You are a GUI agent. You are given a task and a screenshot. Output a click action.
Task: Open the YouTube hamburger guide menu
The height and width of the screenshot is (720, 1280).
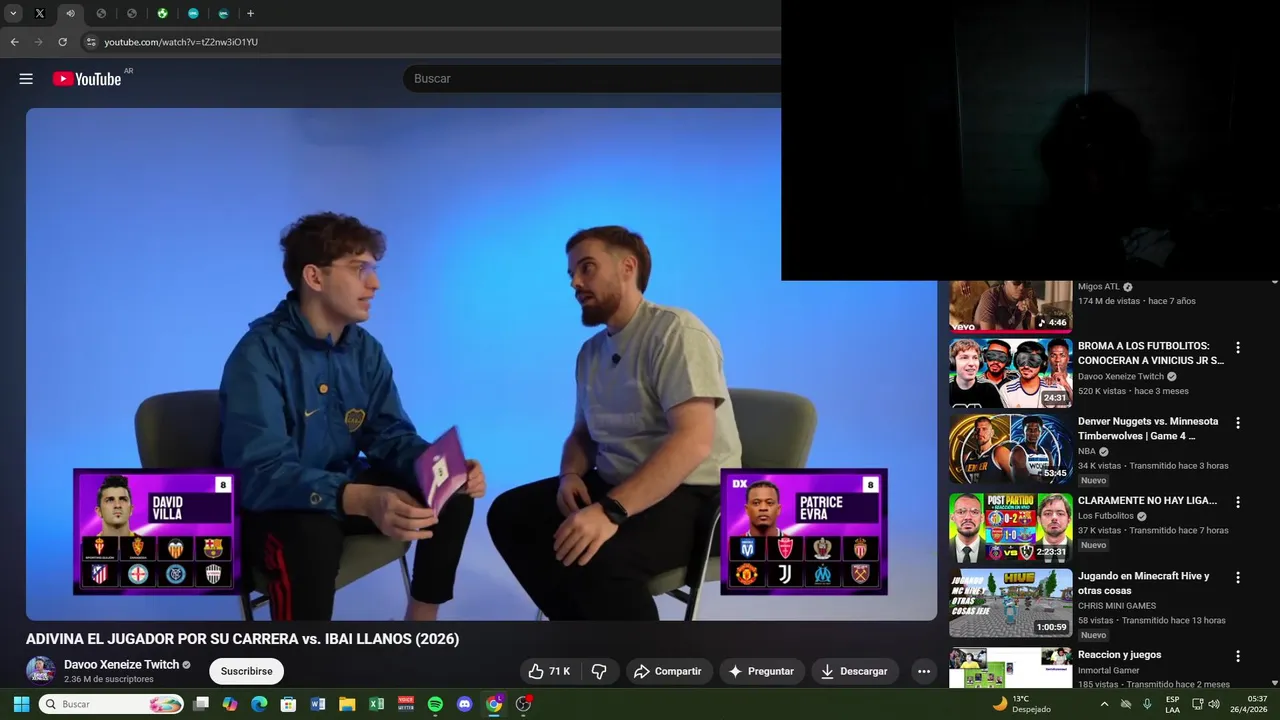coord(26,79)
